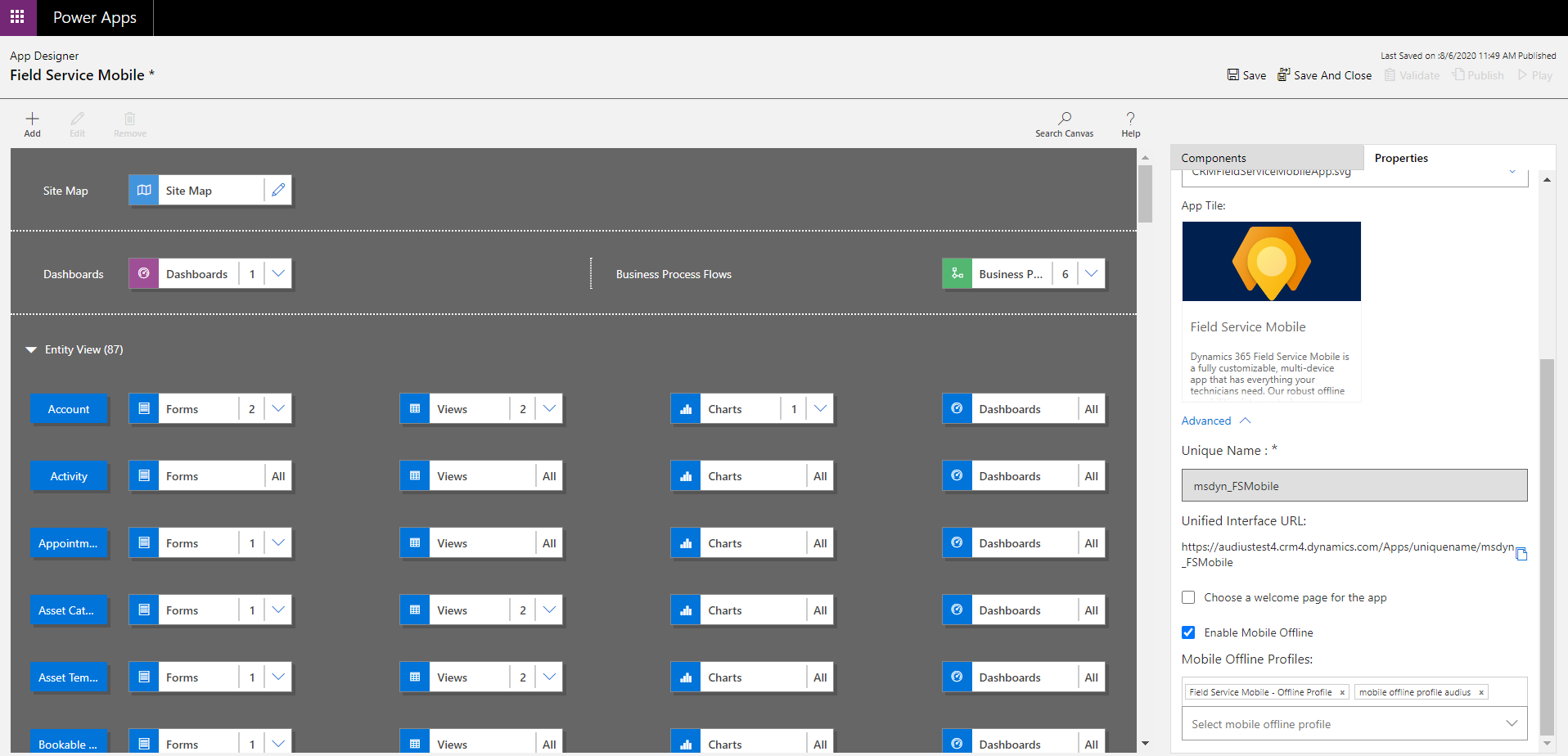Click the Search Canvas icon
This screenshot has height=756, width=1568.
pyautogui.click(x=1064, y=123)
